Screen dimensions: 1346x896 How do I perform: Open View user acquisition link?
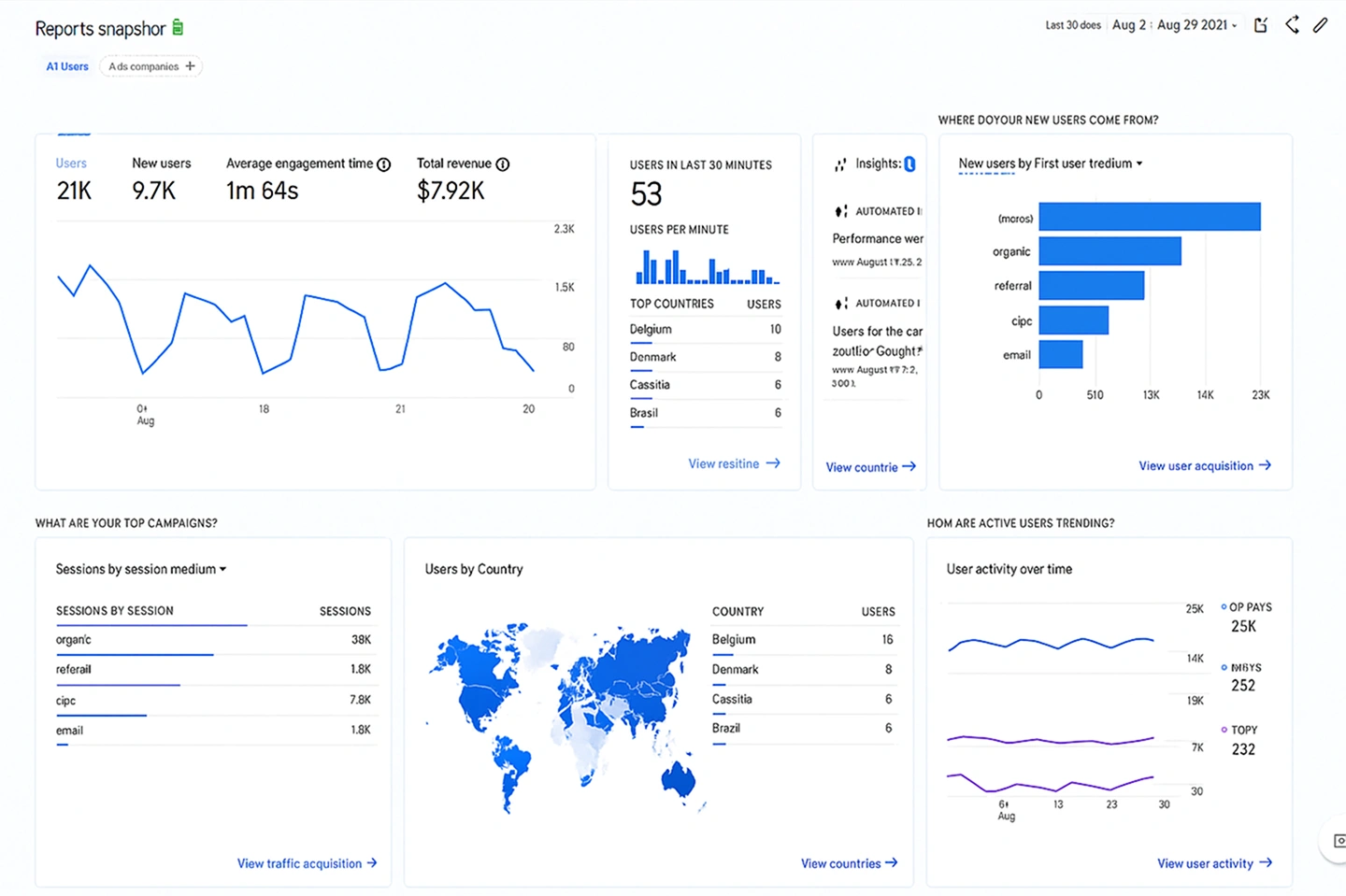pos(1204,465)
